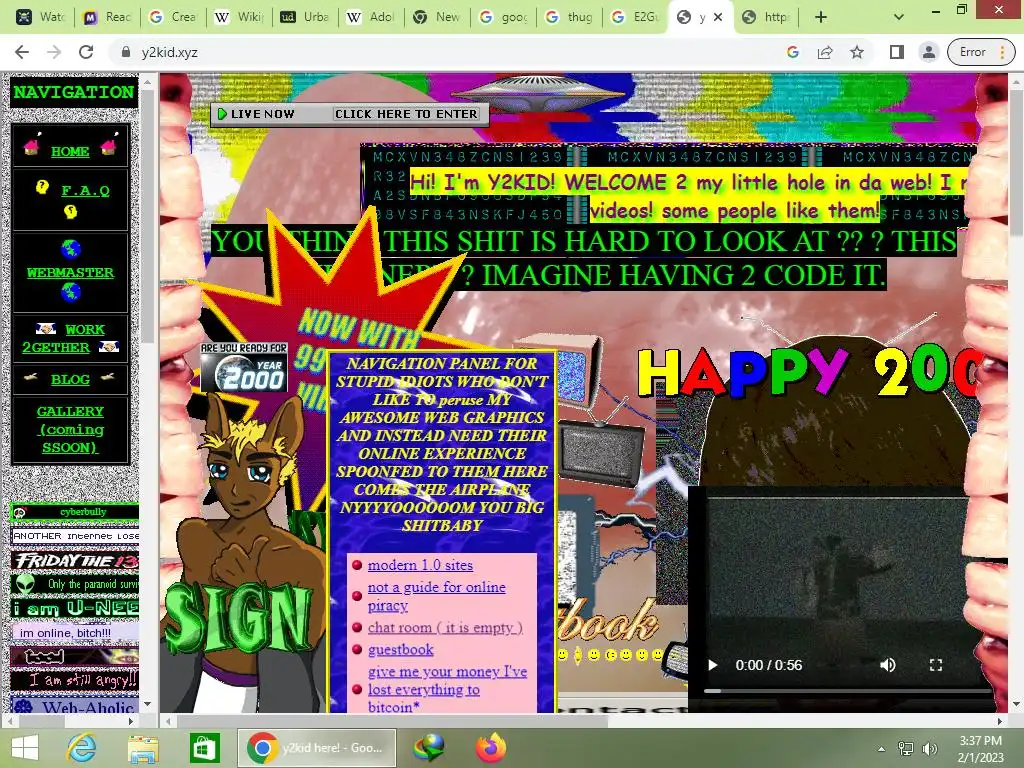Open the volume icon in the system tray

(929, 749)
